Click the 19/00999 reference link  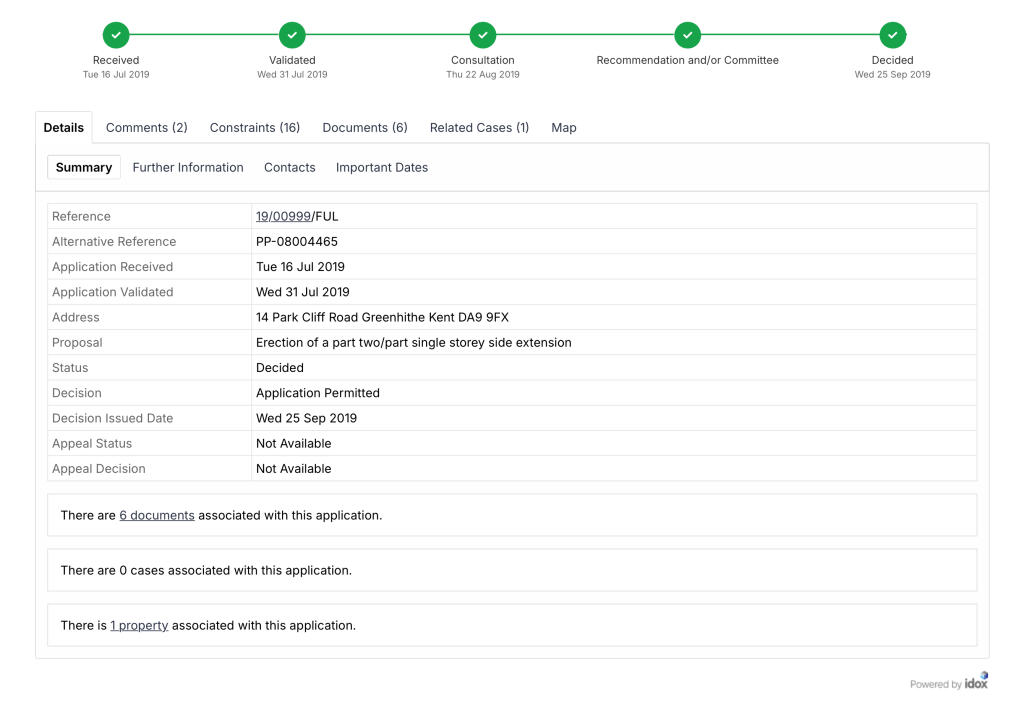283,217
